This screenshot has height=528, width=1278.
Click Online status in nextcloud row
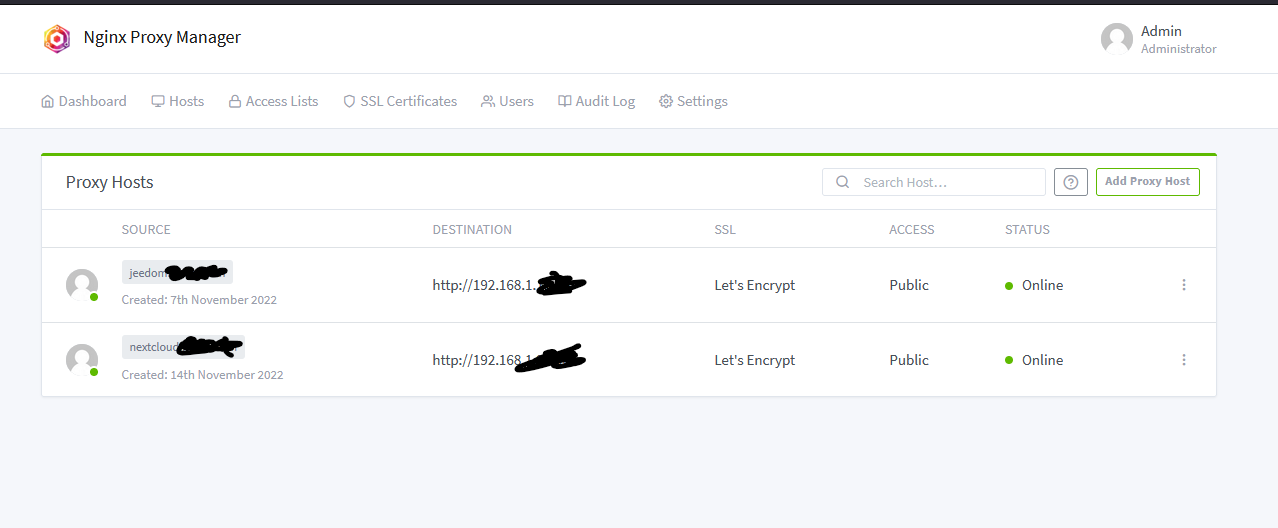pyautogui.click(x=1034, y=360)
